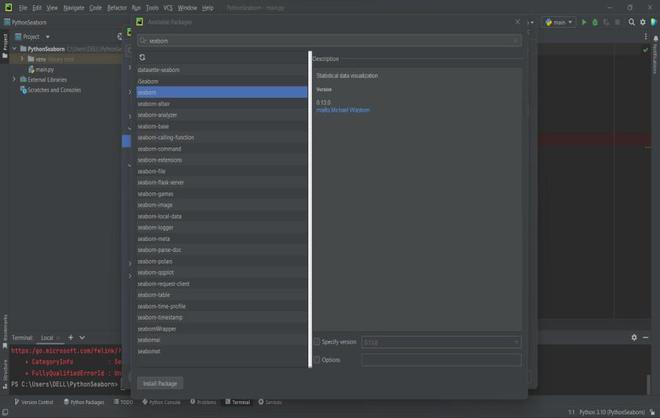
Task: Open the Navigate menu
Action: tap(74, 8)
